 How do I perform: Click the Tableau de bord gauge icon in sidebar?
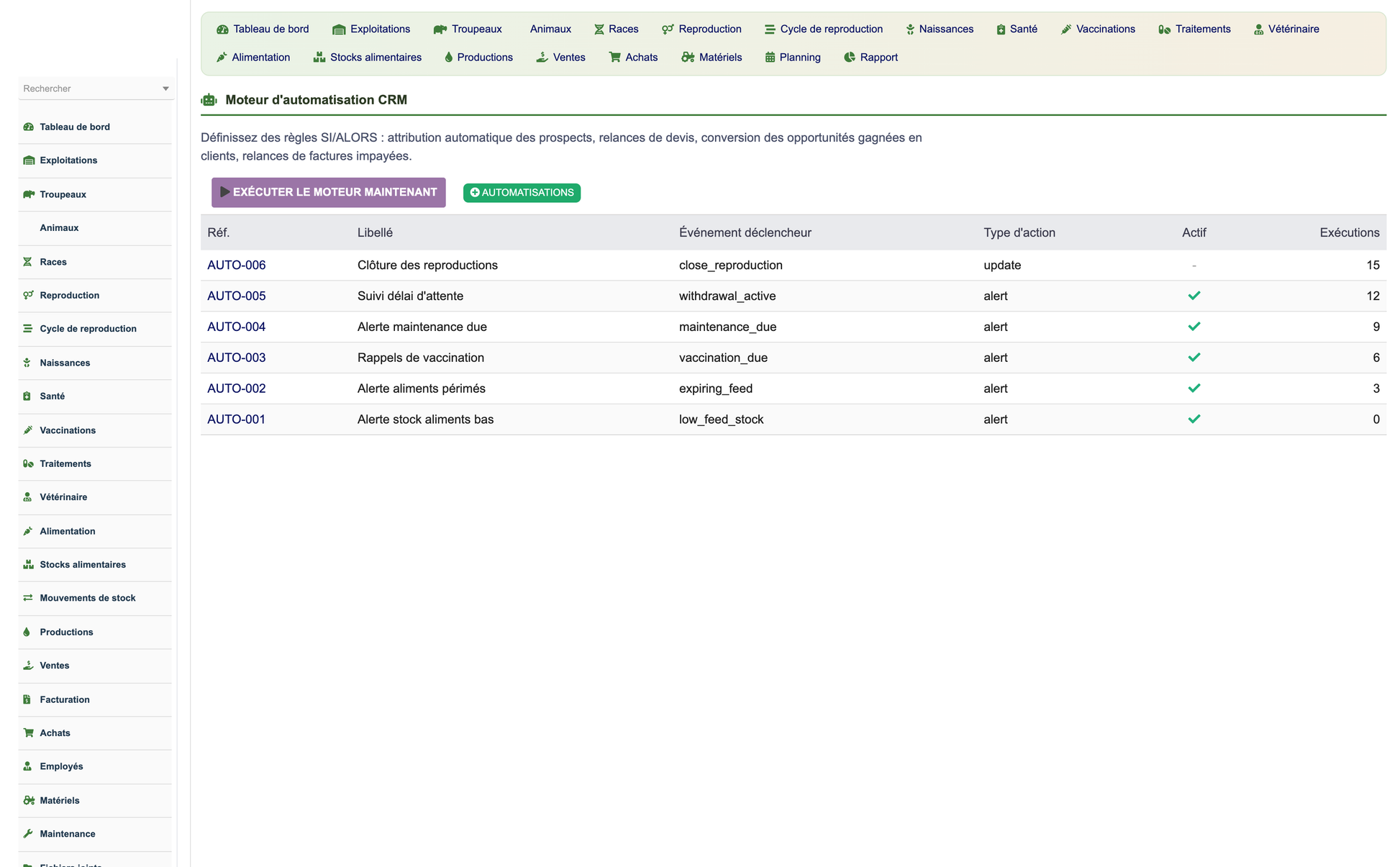[29, 127]
